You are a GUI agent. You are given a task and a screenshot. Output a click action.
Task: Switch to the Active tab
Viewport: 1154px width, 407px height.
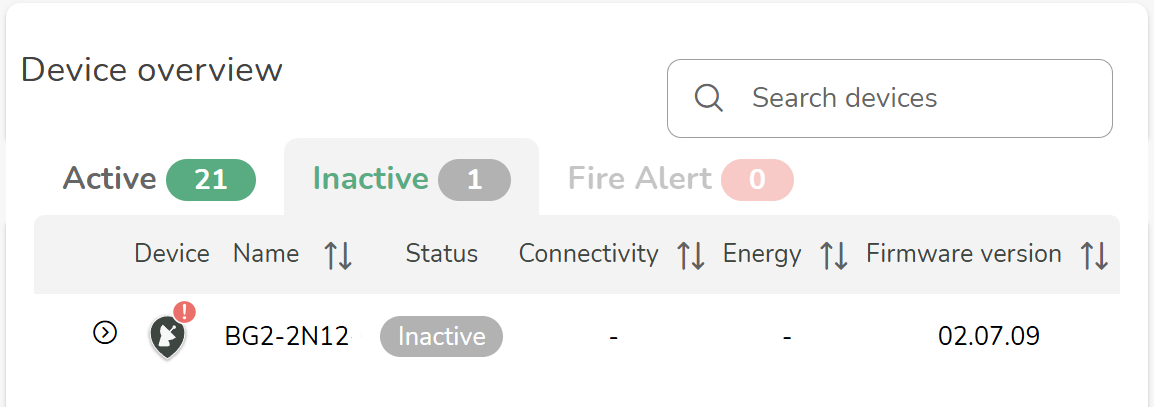pyautogui.click(x=110, y=179)
